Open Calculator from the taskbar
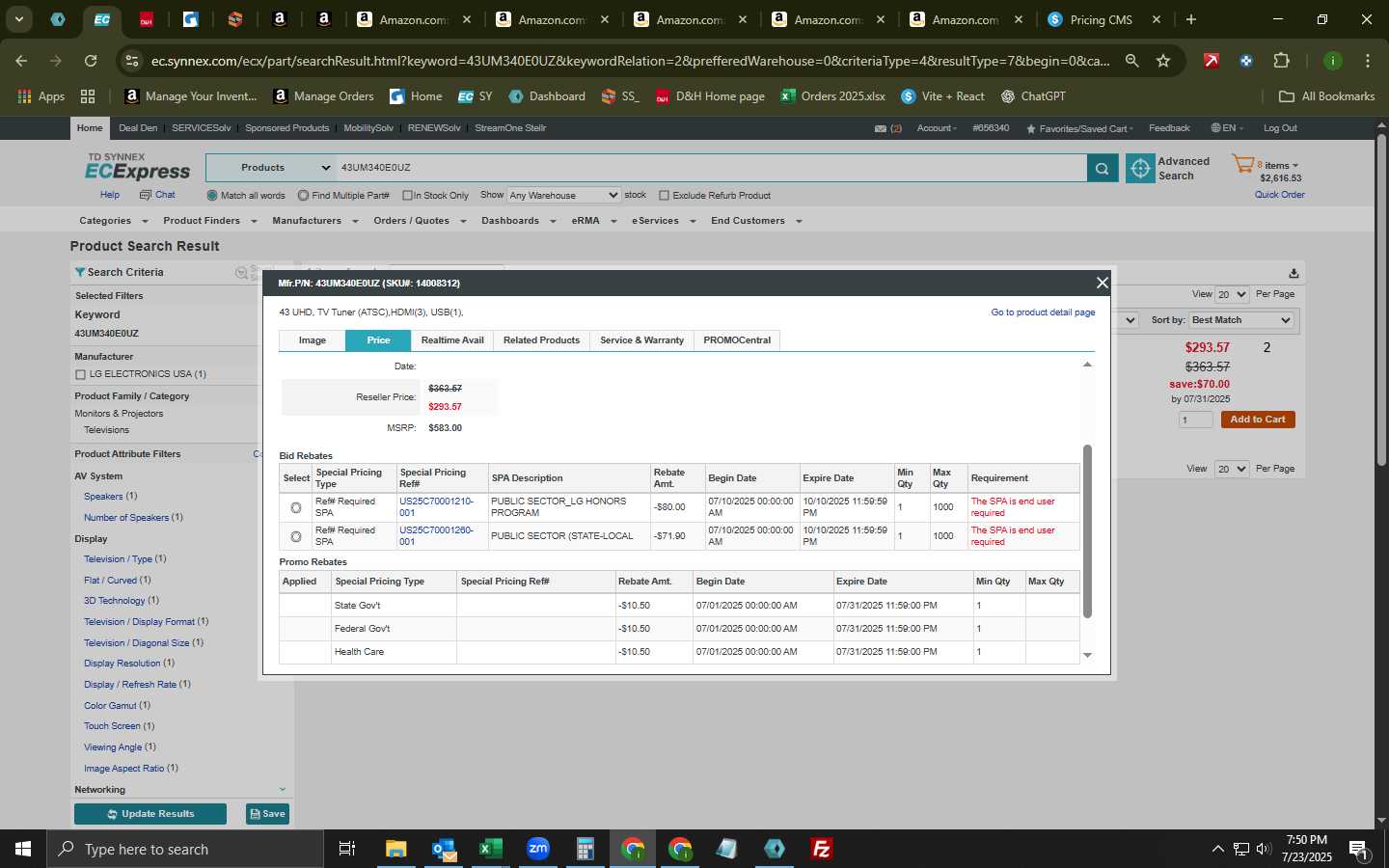1389x868 pixels. click(x=586, y=849)
